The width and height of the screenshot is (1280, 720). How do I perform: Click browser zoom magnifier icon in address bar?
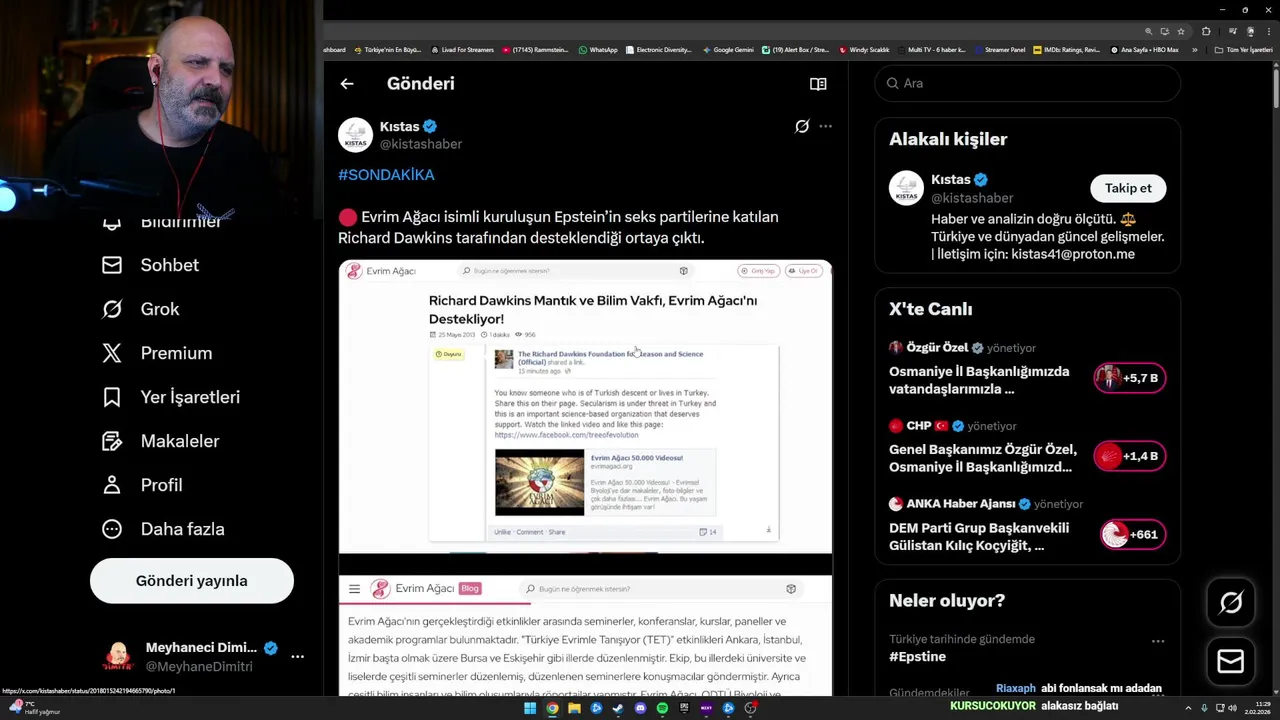click(1149, 31)
